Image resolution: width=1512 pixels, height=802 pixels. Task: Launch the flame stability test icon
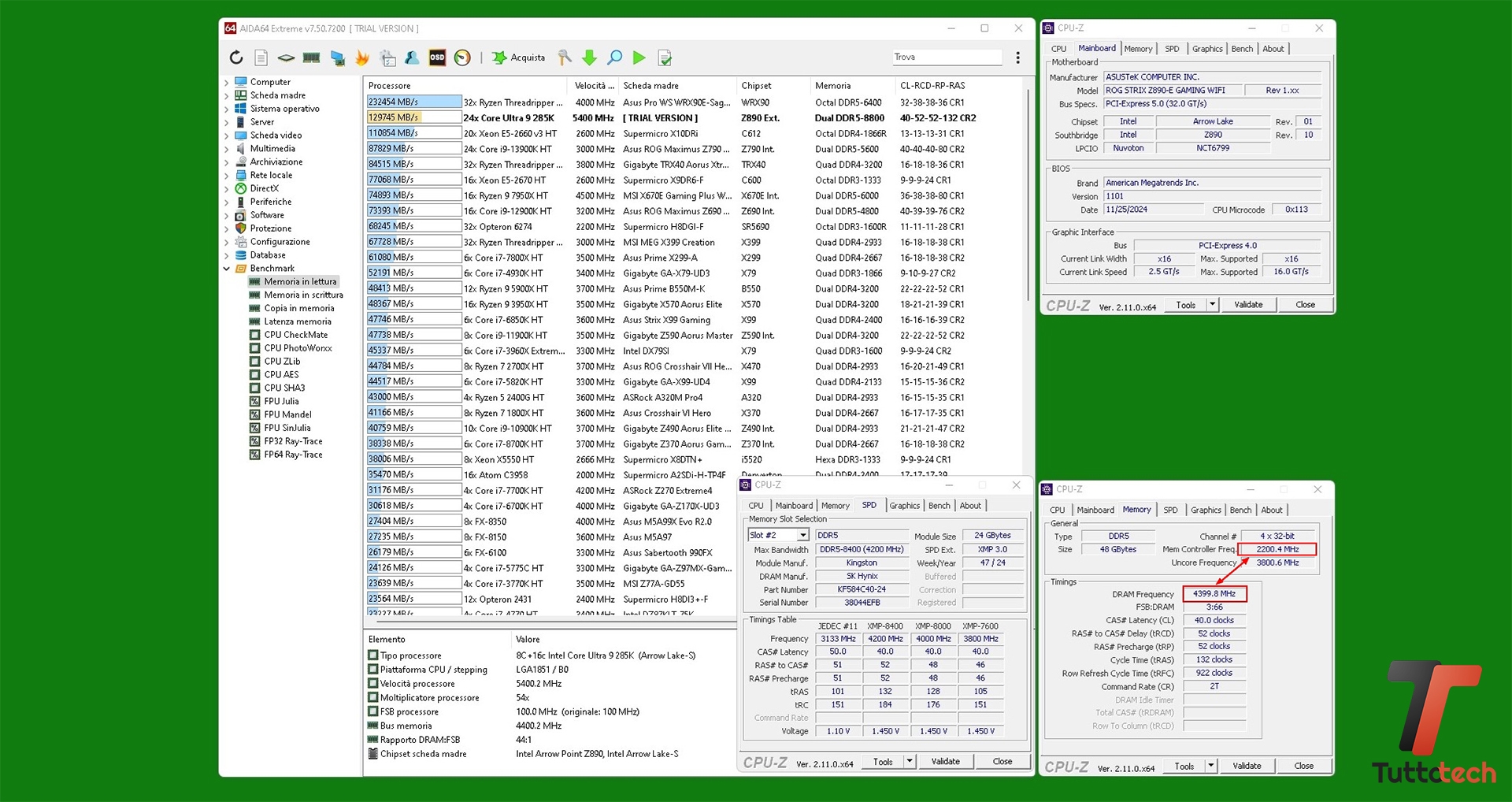coord(362,58)
